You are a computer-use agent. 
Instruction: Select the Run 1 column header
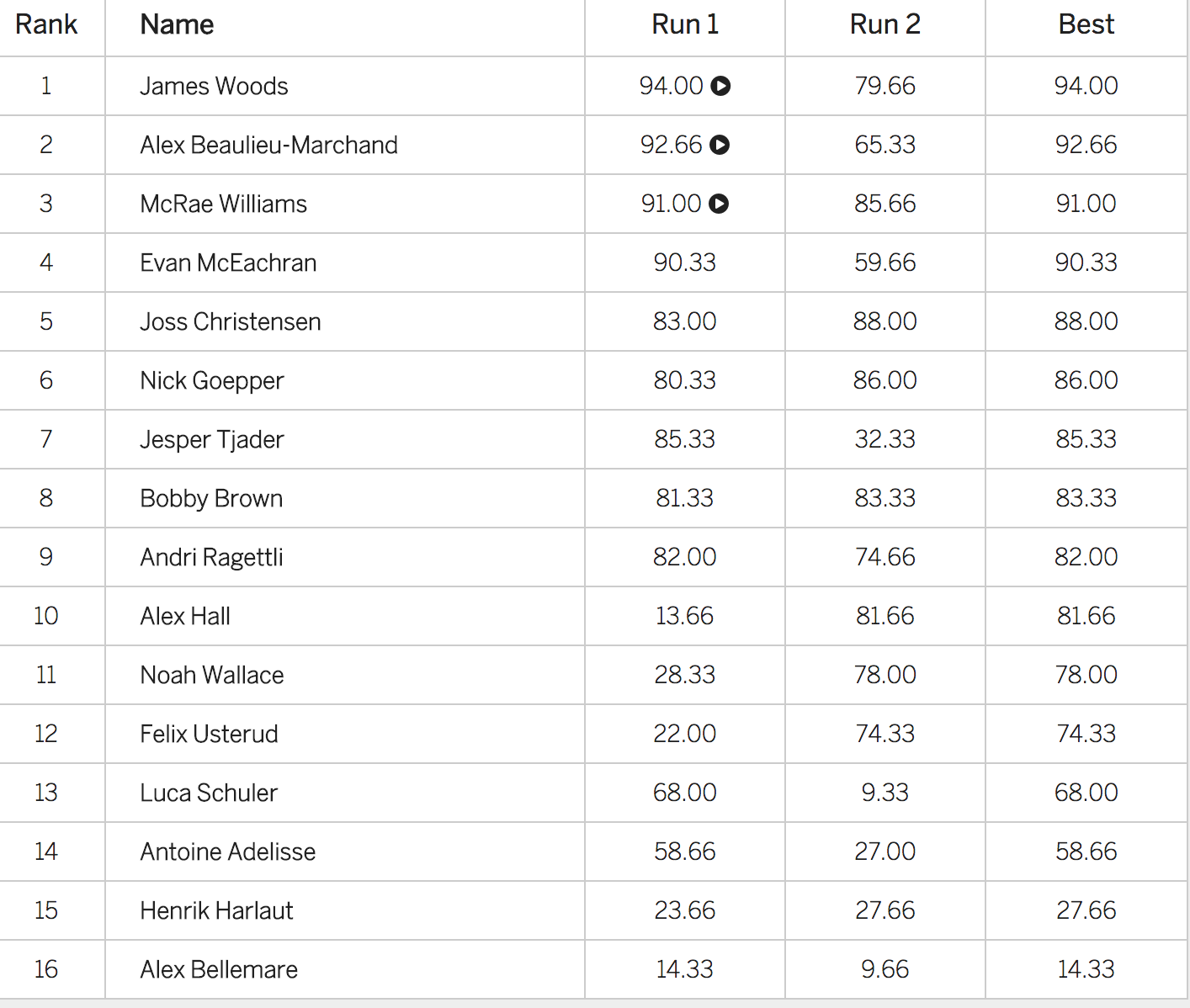(685, 24)
